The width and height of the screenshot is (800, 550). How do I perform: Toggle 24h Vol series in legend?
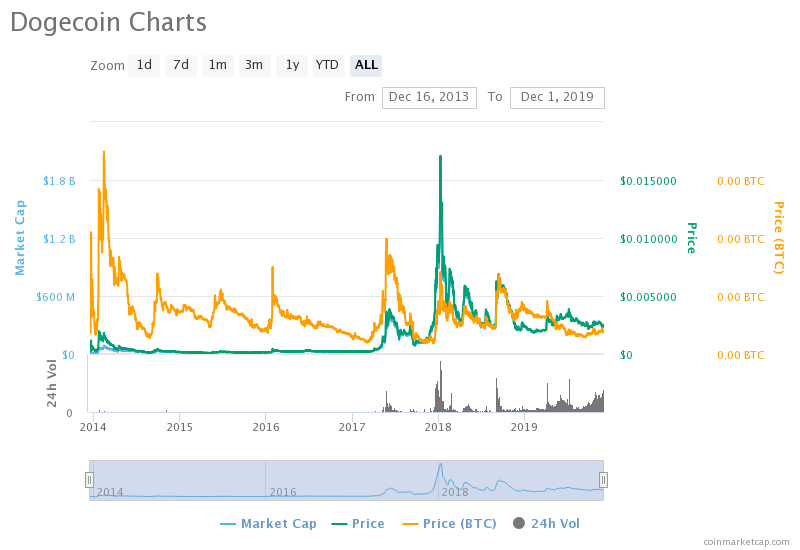click(x=546, y=524)
